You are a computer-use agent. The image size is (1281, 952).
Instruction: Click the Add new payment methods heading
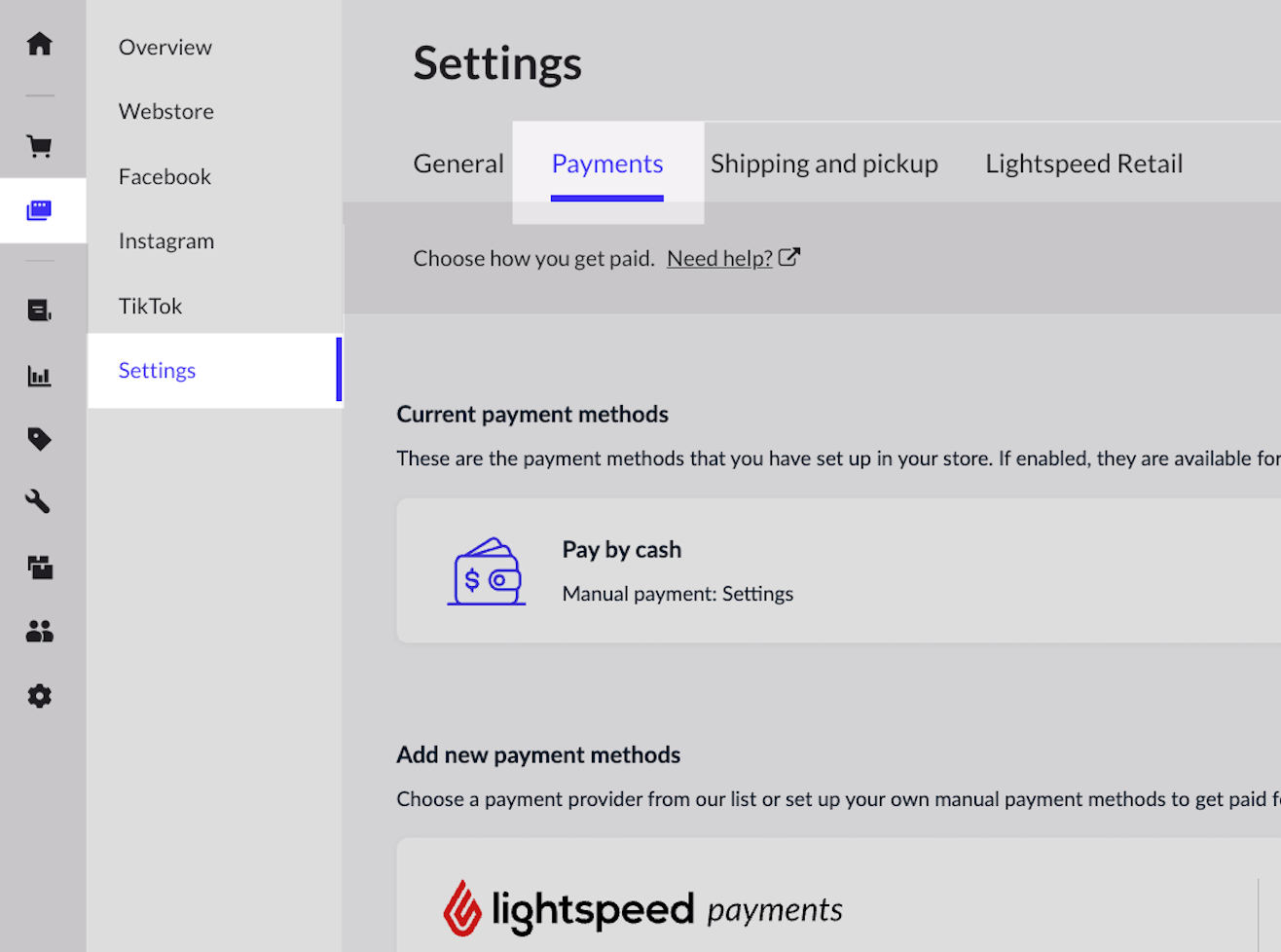(x=538, y=754)
